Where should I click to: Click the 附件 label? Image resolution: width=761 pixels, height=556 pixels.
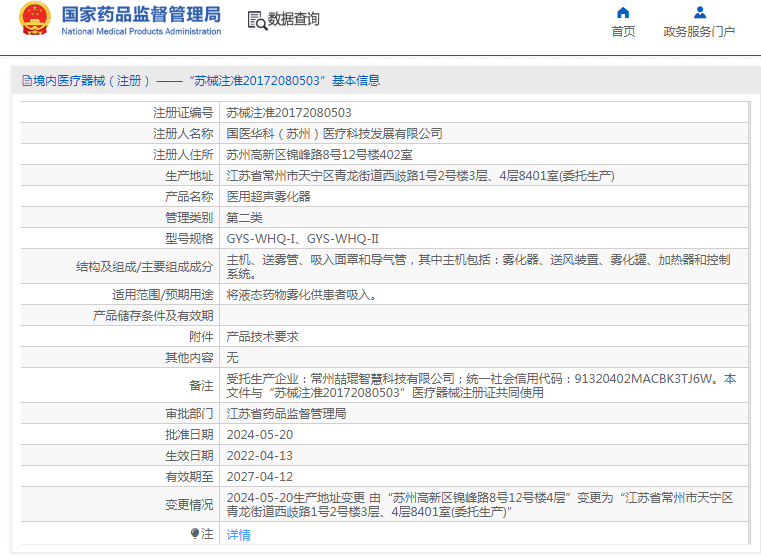[201, 337]
